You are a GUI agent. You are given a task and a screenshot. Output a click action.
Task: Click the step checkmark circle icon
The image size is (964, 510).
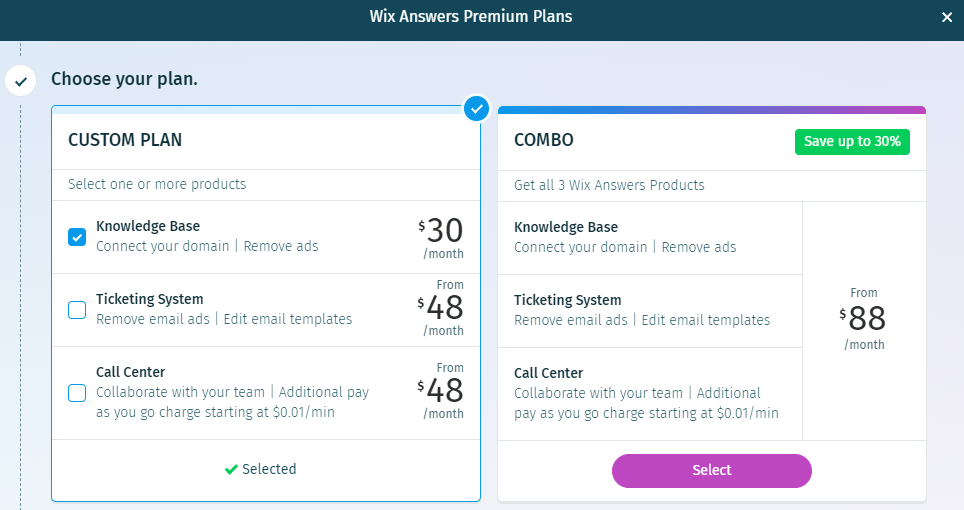21,80
